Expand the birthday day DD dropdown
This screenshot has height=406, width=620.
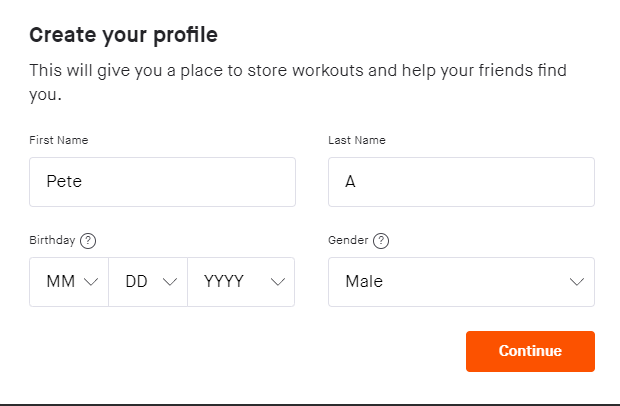point(148,282)
